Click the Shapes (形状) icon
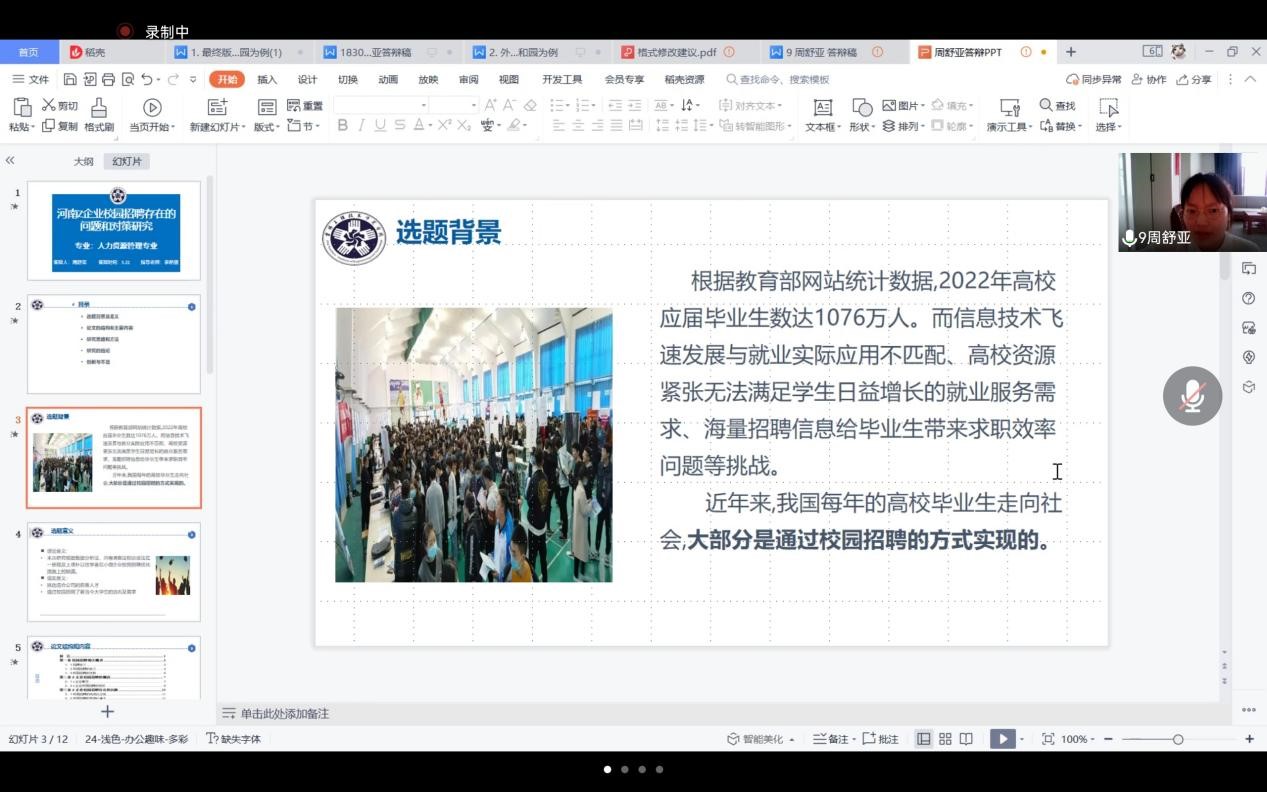Image resolution: width=1267 pixels, height=792 pixels. click(861, 108)
